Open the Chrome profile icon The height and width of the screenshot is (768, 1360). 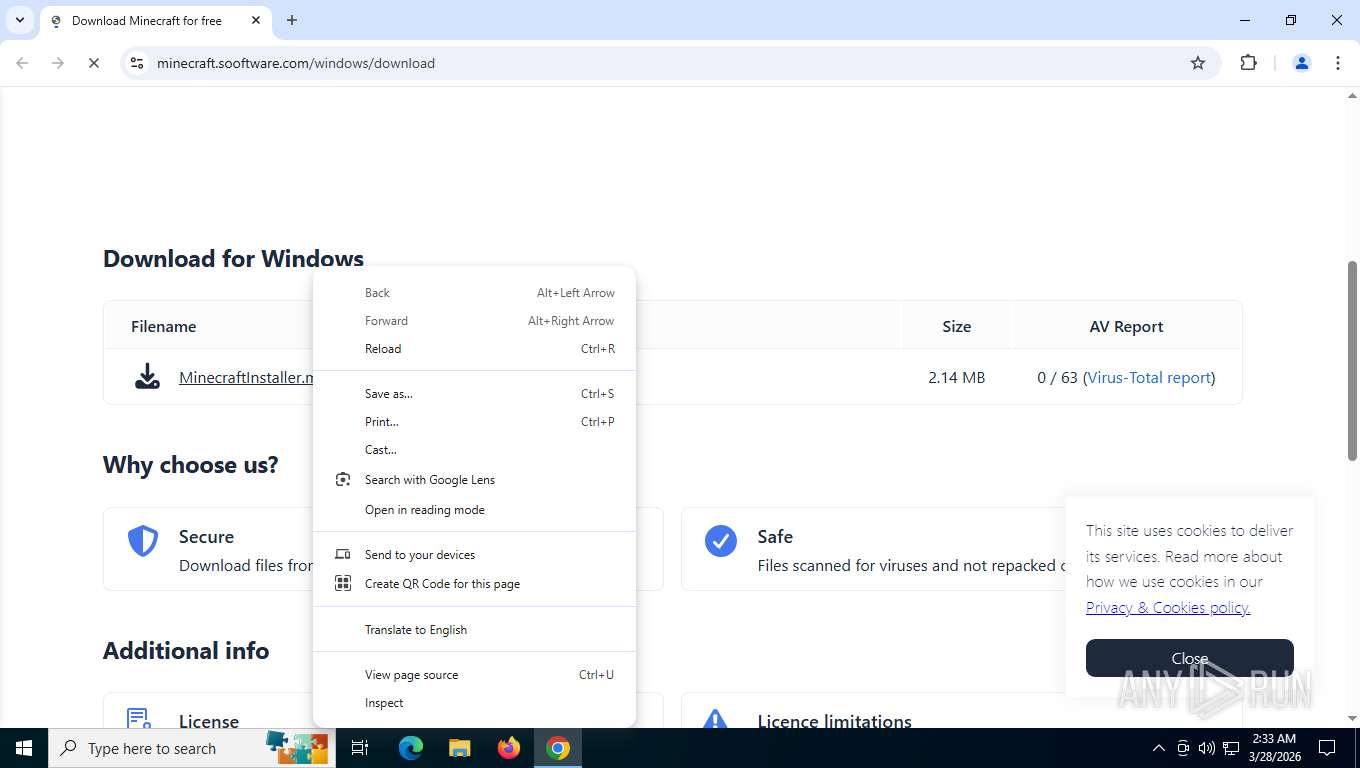pos(1302,63)
